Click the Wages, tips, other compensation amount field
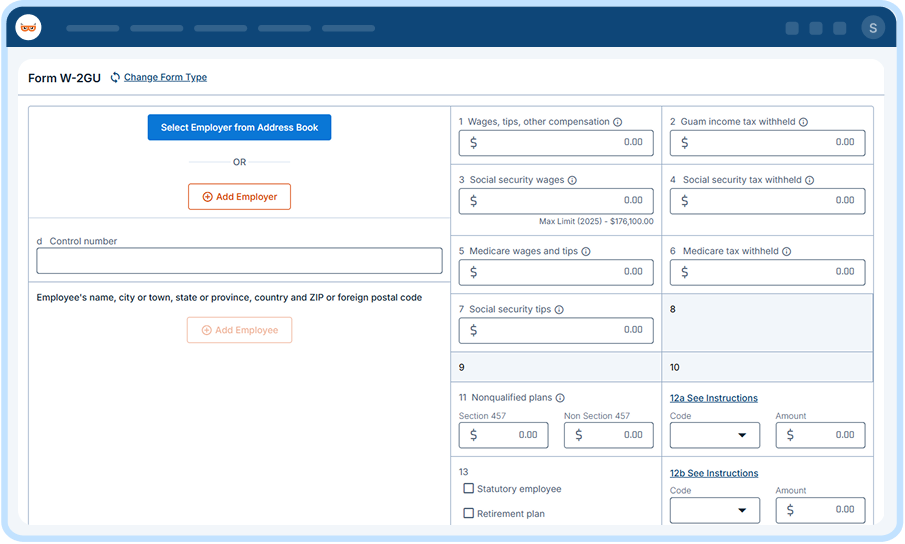Image resolution: width=905 pixels, height=544 pixels. [x=556, y=143]
